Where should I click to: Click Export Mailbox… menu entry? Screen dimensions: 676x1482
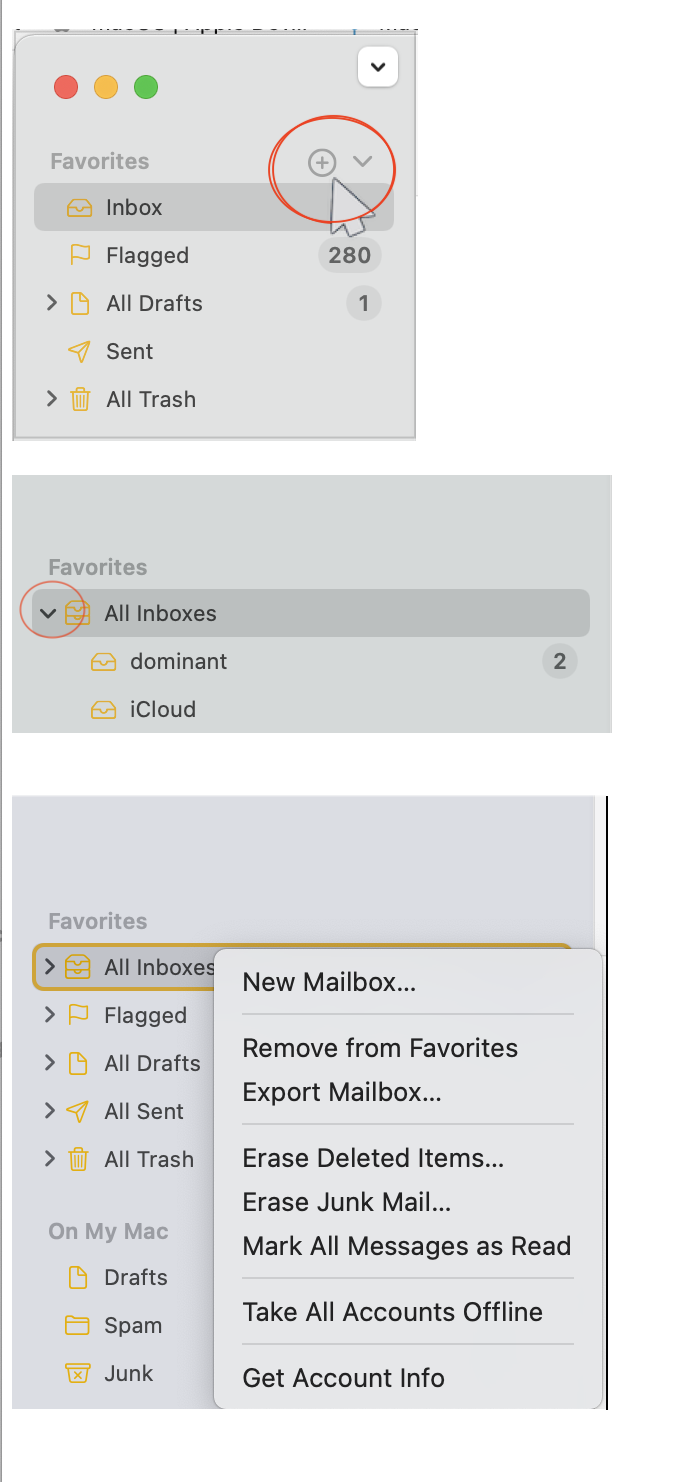342,1092
